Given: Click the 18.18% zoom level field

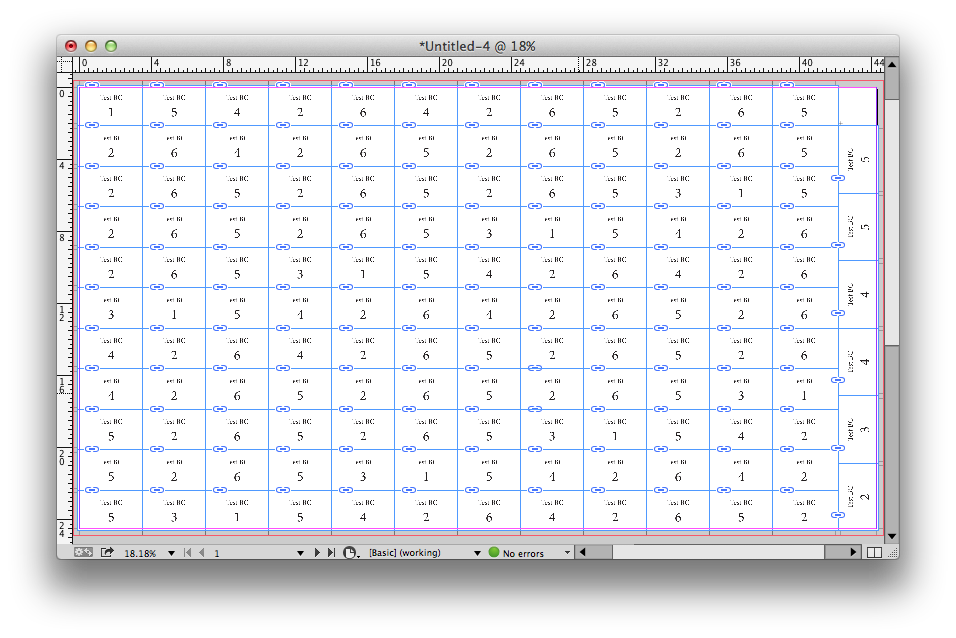Looking at the screenshot, I should (x=140, y=553).
